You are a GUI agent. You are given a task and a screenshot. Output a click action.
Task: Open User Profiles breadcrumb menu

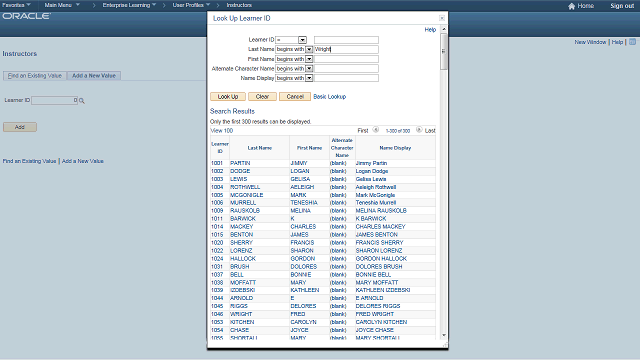tap(191, 5)
